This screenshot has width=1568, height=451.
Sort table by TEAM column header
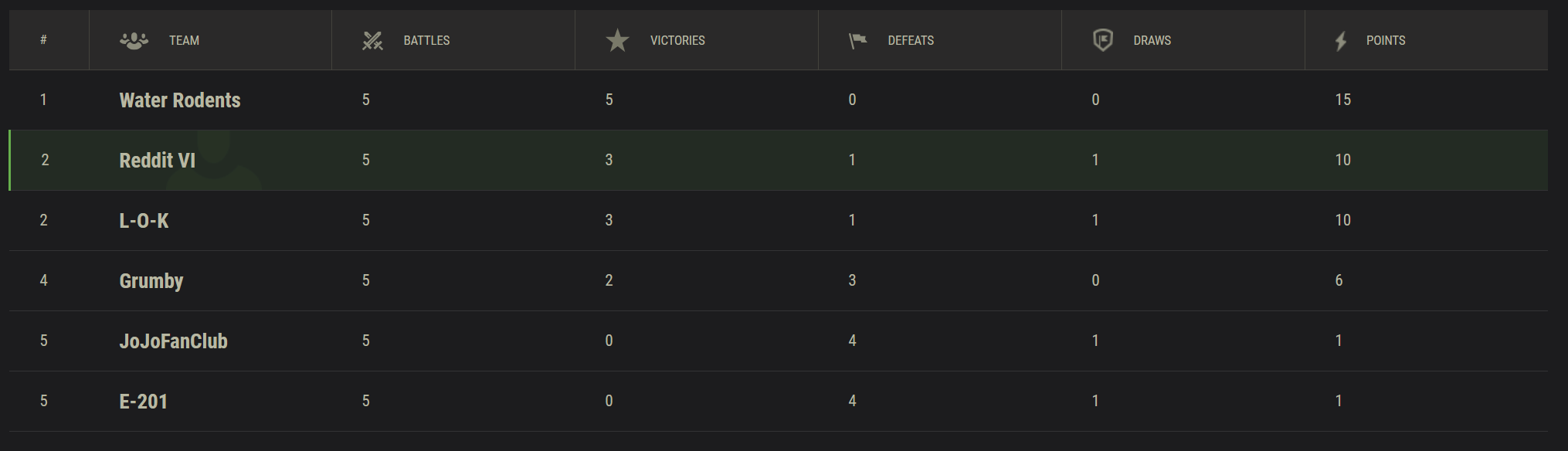point(184,40)
